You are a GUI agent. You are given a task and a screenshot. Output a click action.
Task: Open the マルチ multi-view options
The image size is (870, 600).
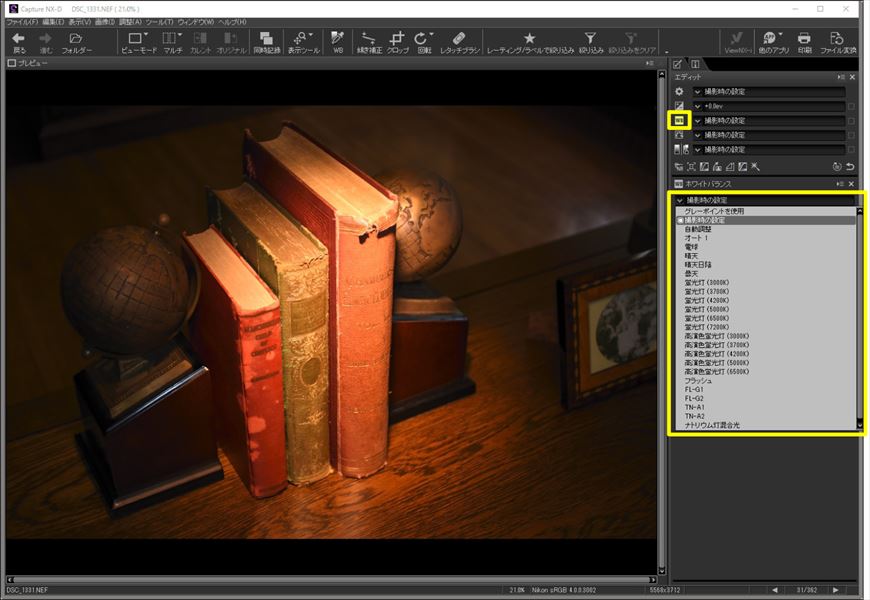[172, 42]
